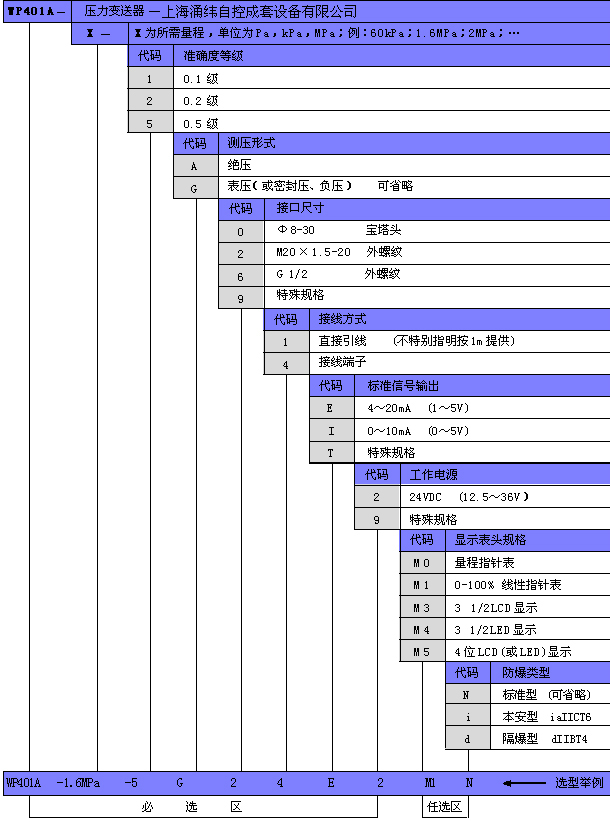
Task: Select the '(0~5V)' voltage note
Action: [448, 431]
